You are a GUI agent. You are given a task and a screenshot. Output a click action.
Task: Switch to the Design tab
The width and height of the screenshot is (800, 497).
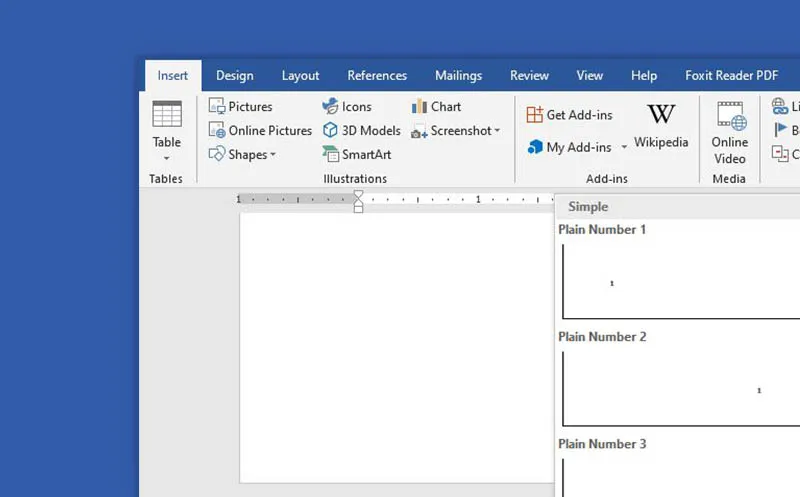(234, 76)
